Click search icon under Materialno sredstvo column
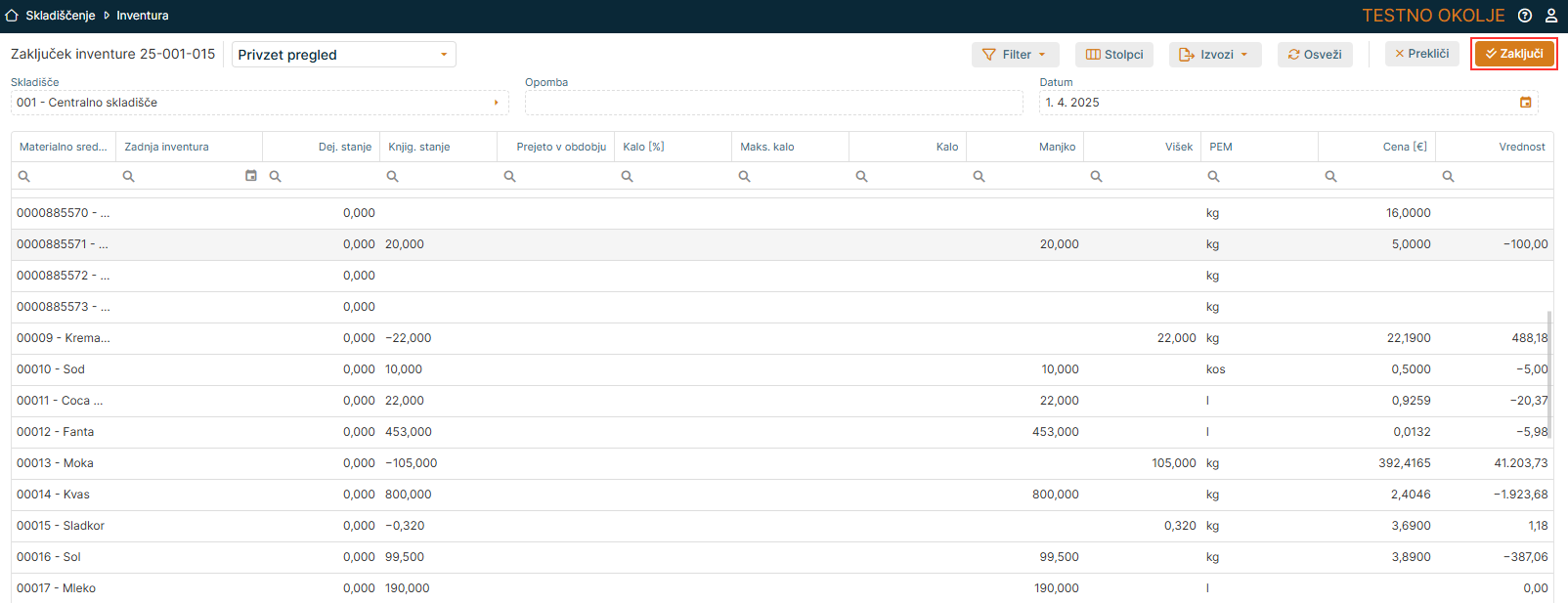This screenshot has width=1568, height=603. pyautogui.click(x=24, y=177)
